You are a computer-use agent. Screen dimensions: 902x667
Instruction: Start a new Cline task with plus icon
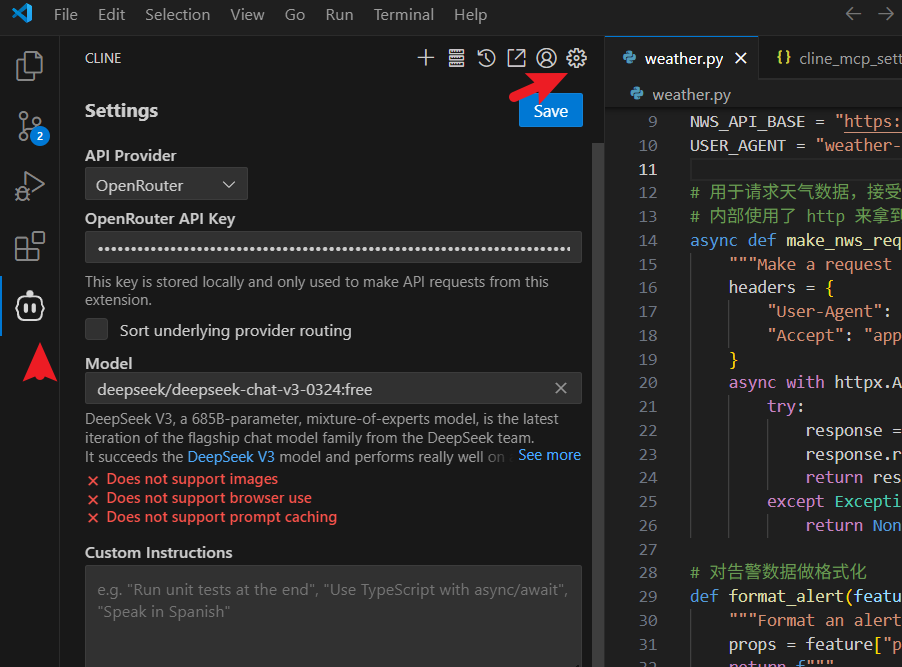coord(426,58)
